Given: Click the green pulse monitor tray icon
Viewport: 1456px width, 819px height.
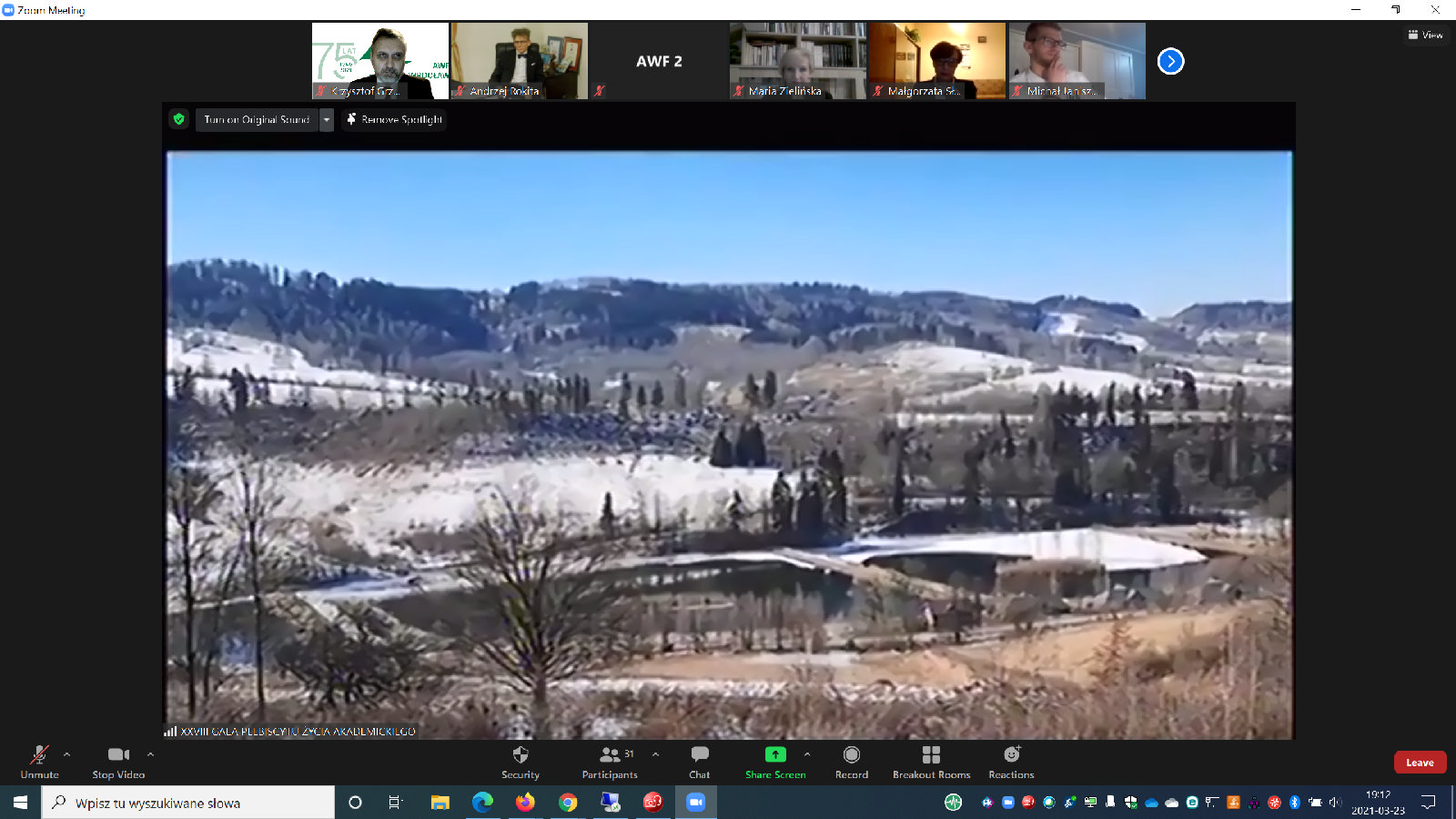Looking at the screenshot, I should (x=953, y=803).
